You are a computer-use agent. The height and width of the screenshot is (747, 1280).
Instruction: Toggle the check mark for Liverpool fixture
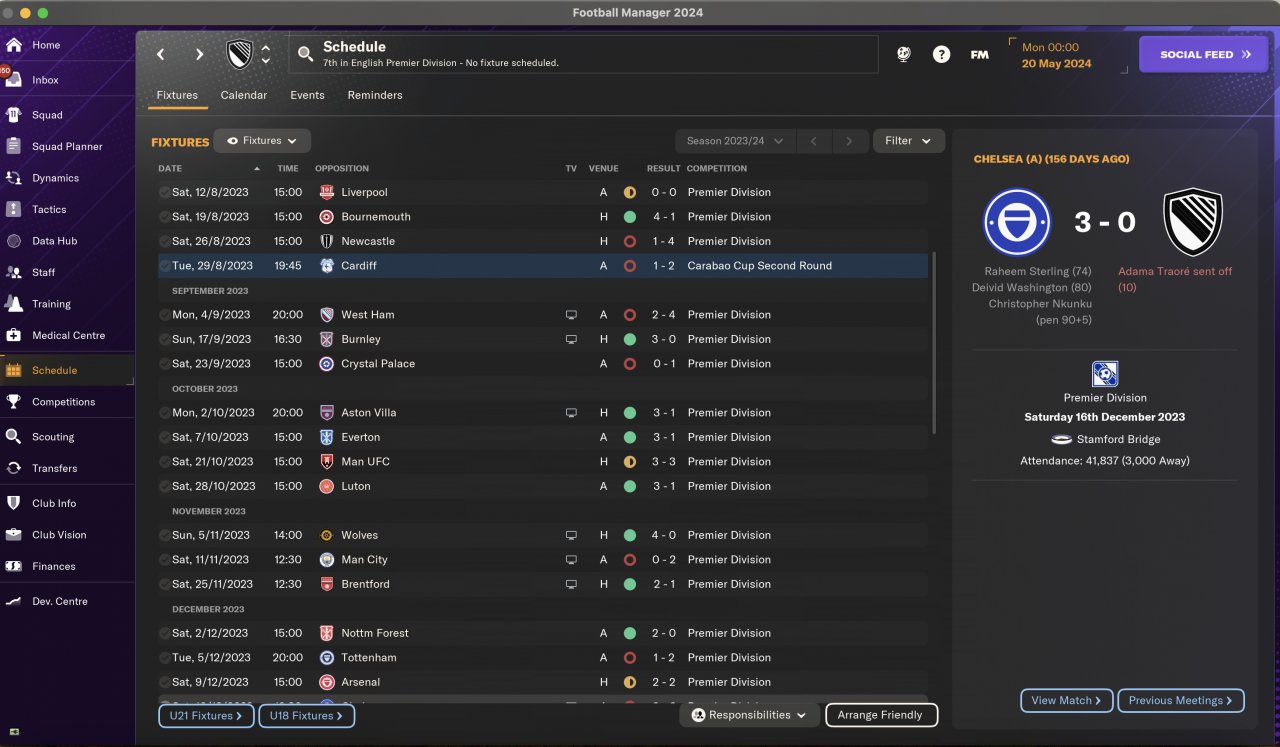coord(164,192)
